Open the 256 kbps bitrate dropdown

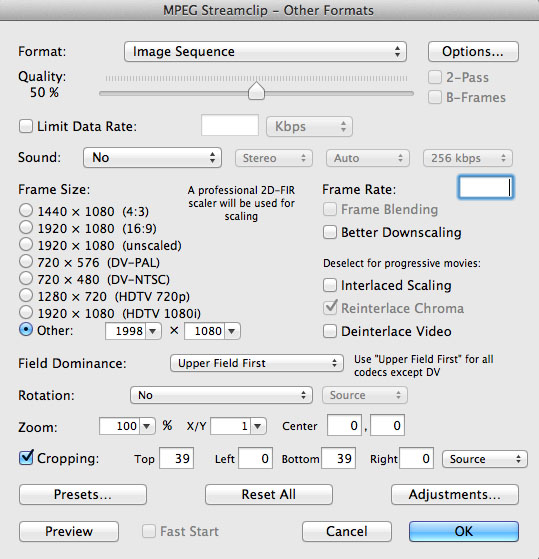point(468,158)
